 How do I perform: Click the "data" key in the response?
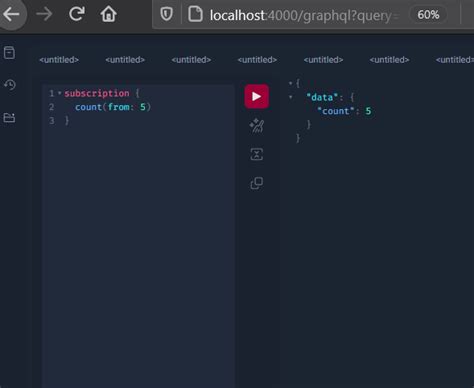tap(322, 97)
